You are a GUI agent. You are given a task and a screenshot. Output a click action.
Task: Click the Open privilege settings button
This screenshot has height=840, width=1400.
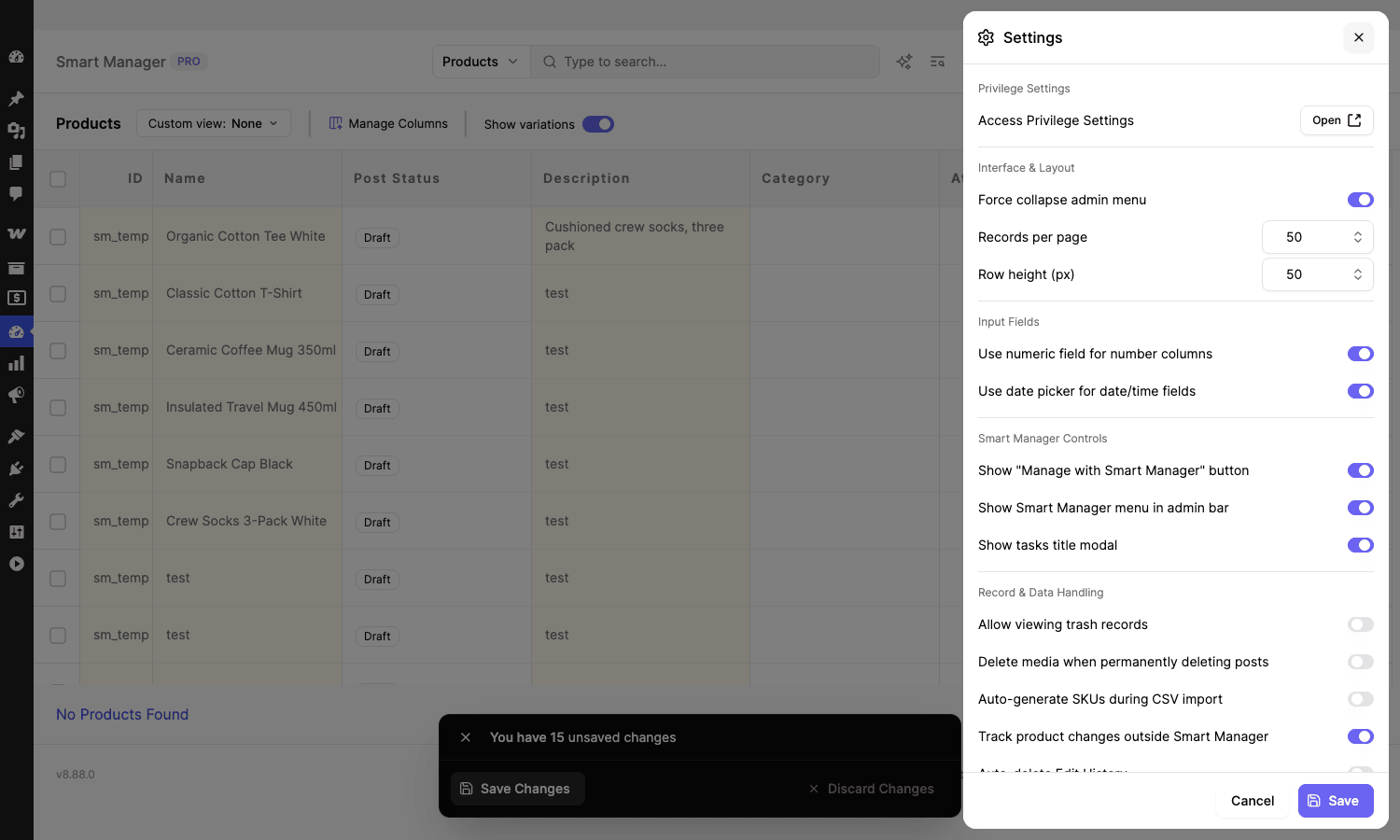coord(1337,120)
